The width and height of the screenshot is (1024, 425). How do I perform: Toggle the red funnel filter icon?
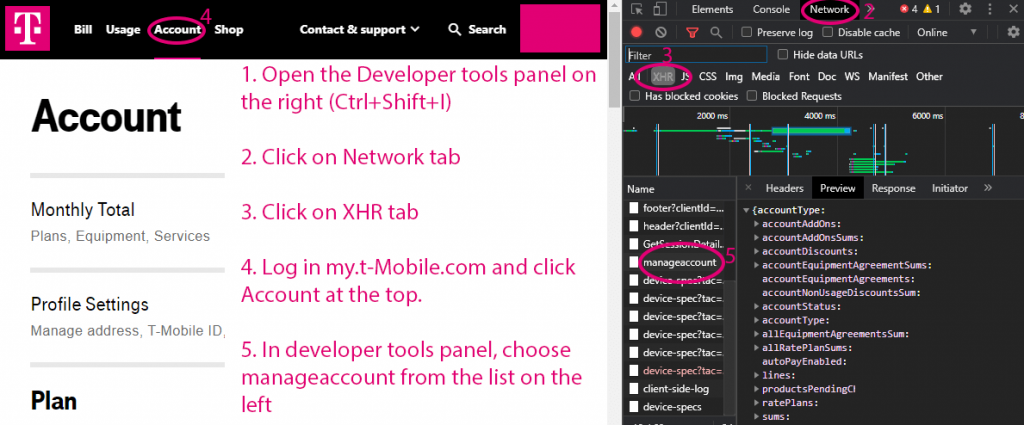pyautogui.click(x=692, y=32)
